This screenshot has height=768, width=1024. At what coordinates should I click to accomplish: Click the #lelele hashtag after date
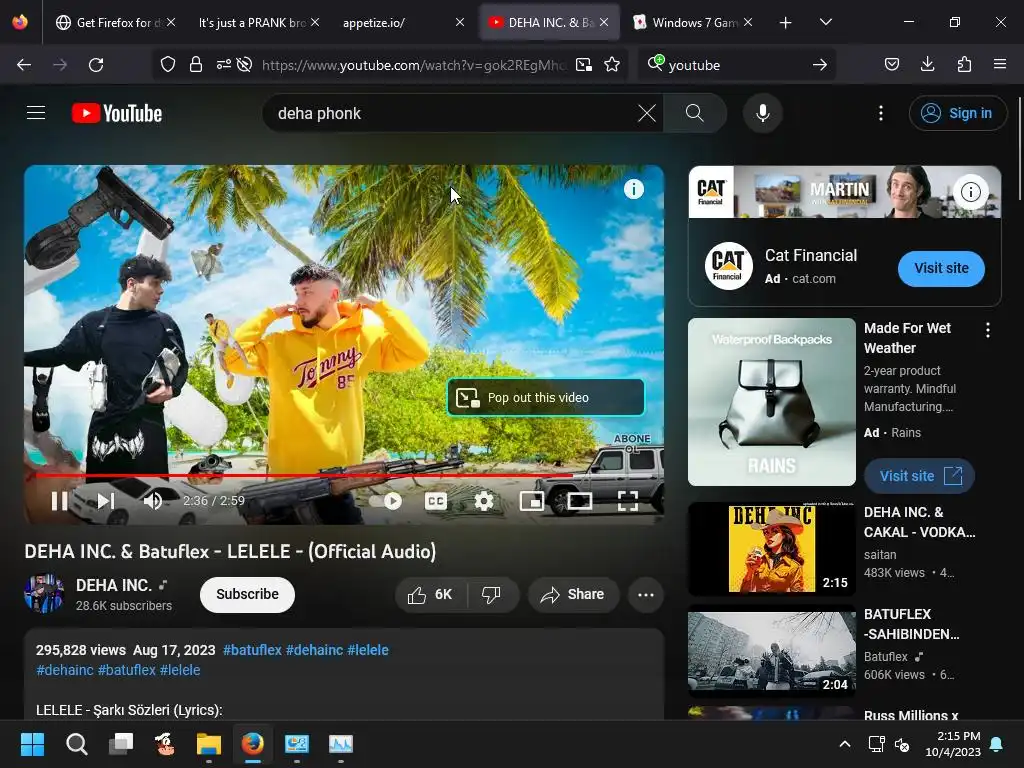(x=368, y=650)
